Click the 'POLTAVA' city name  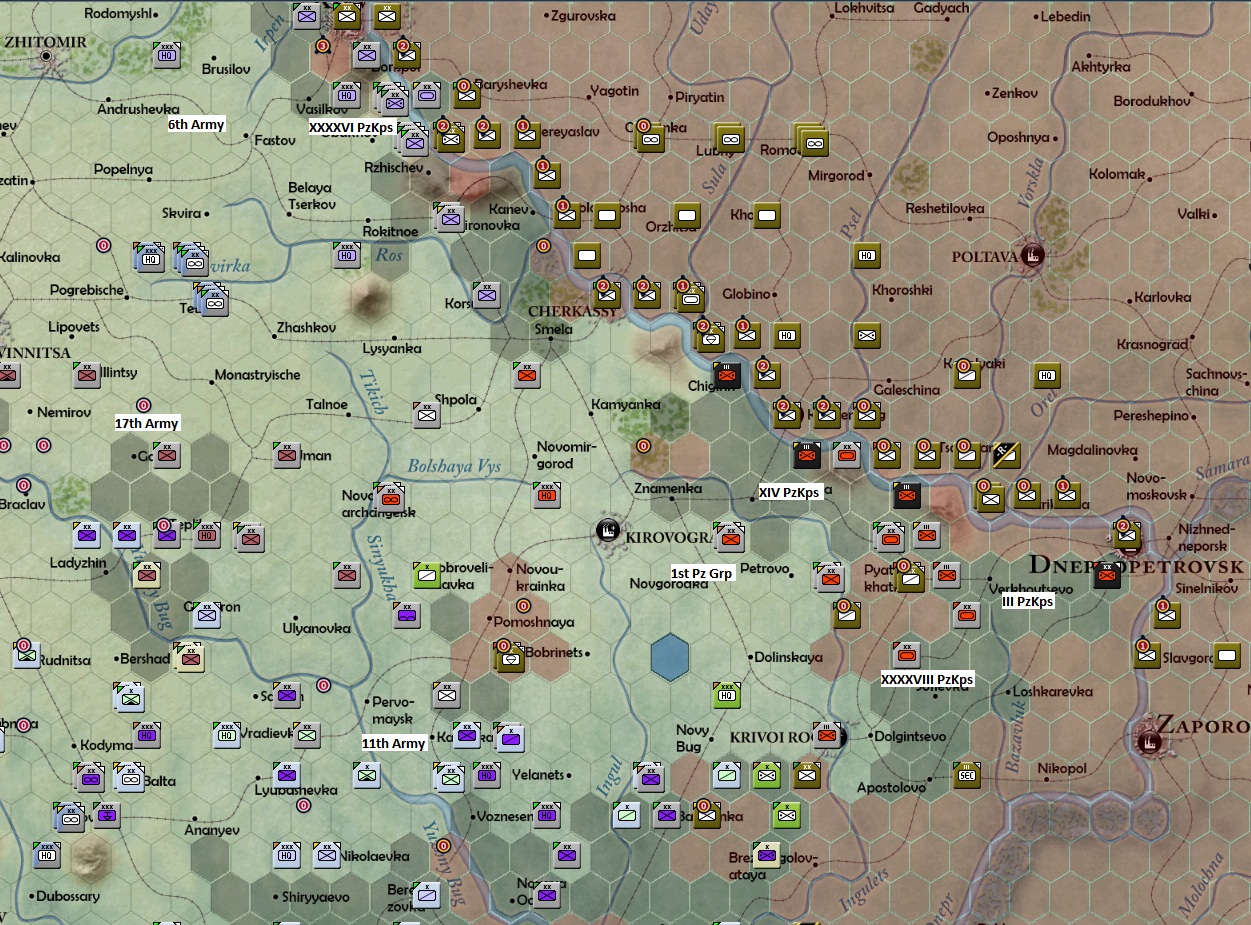click(984, 257)
